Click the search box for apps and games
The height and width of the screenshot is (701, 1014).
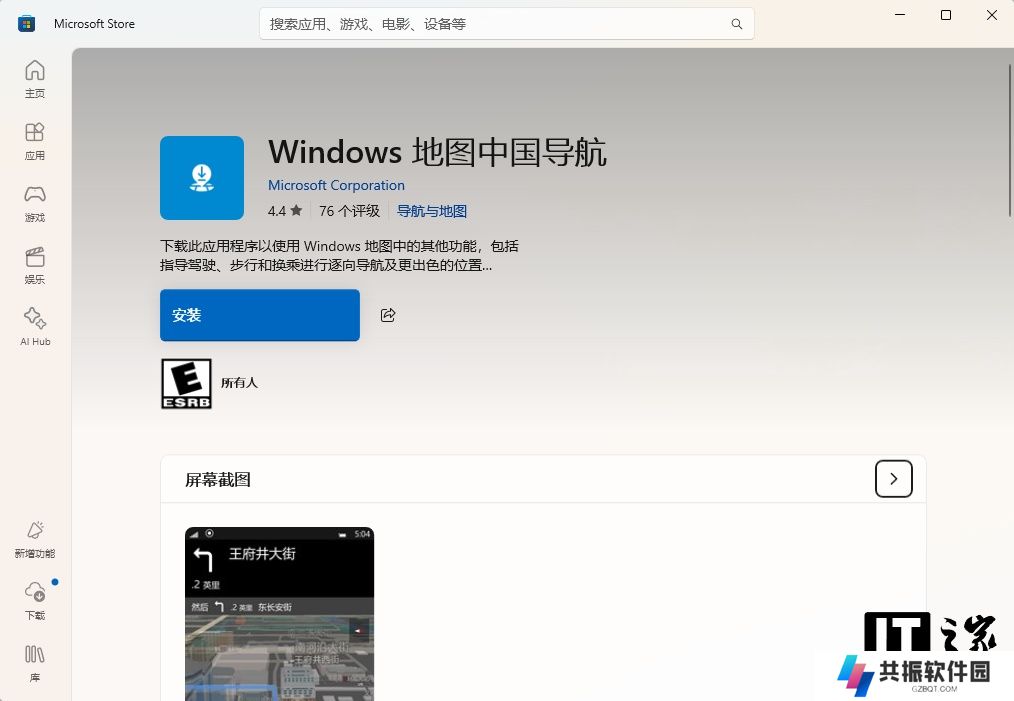(507, 24)
